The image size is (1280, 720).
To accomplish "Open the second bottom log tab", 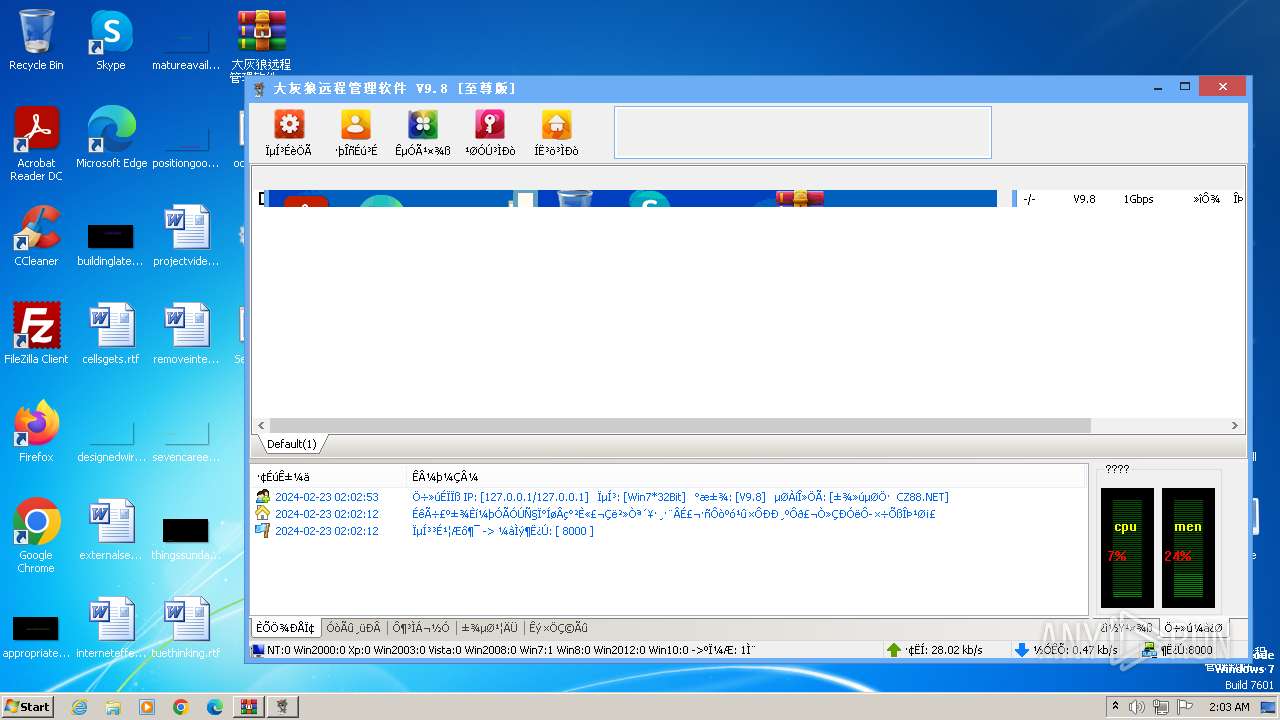I will (x=353, y=628).
